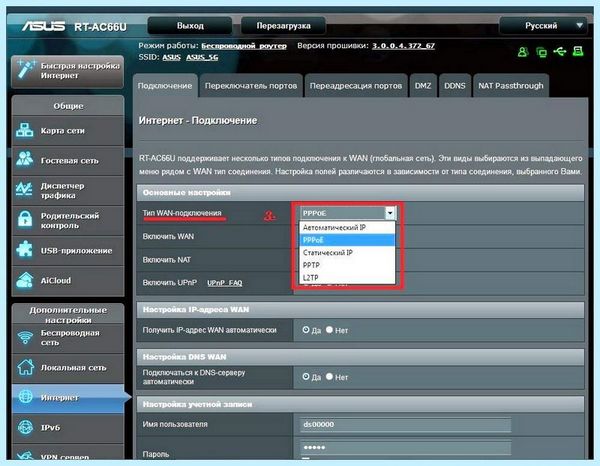
Task: Select Нет for automatic DNS server connection
Action: [x=329, y=376]
